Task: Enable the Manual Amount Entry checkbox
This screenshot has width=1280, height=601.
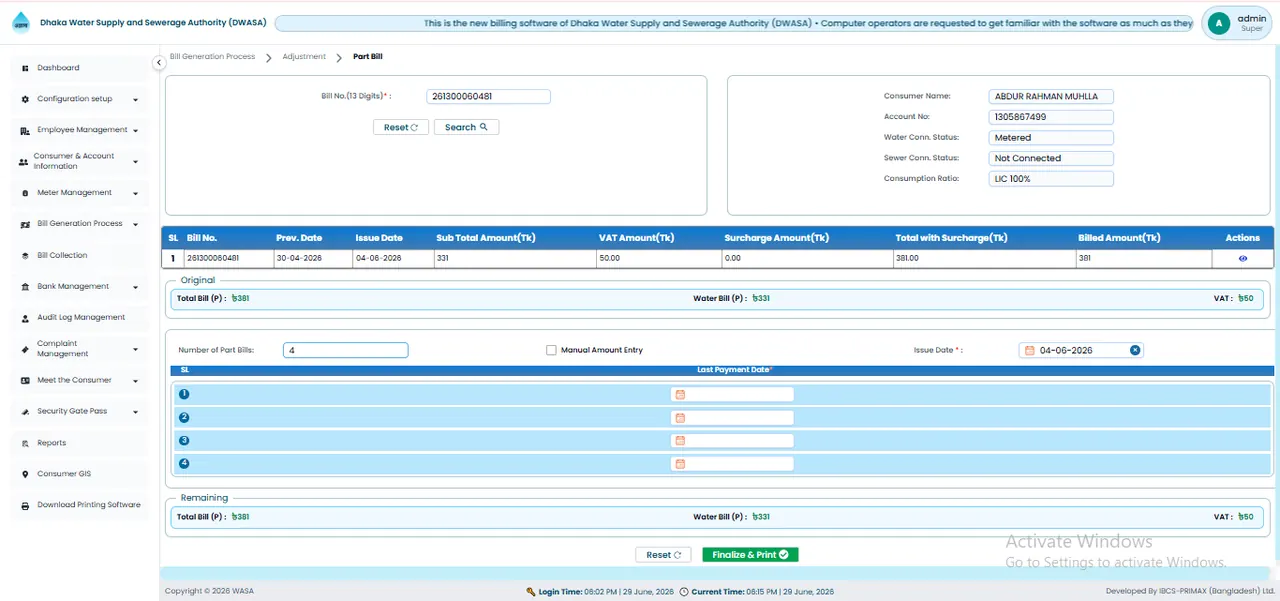Action: pyautogui.click(x=551, y=350)
